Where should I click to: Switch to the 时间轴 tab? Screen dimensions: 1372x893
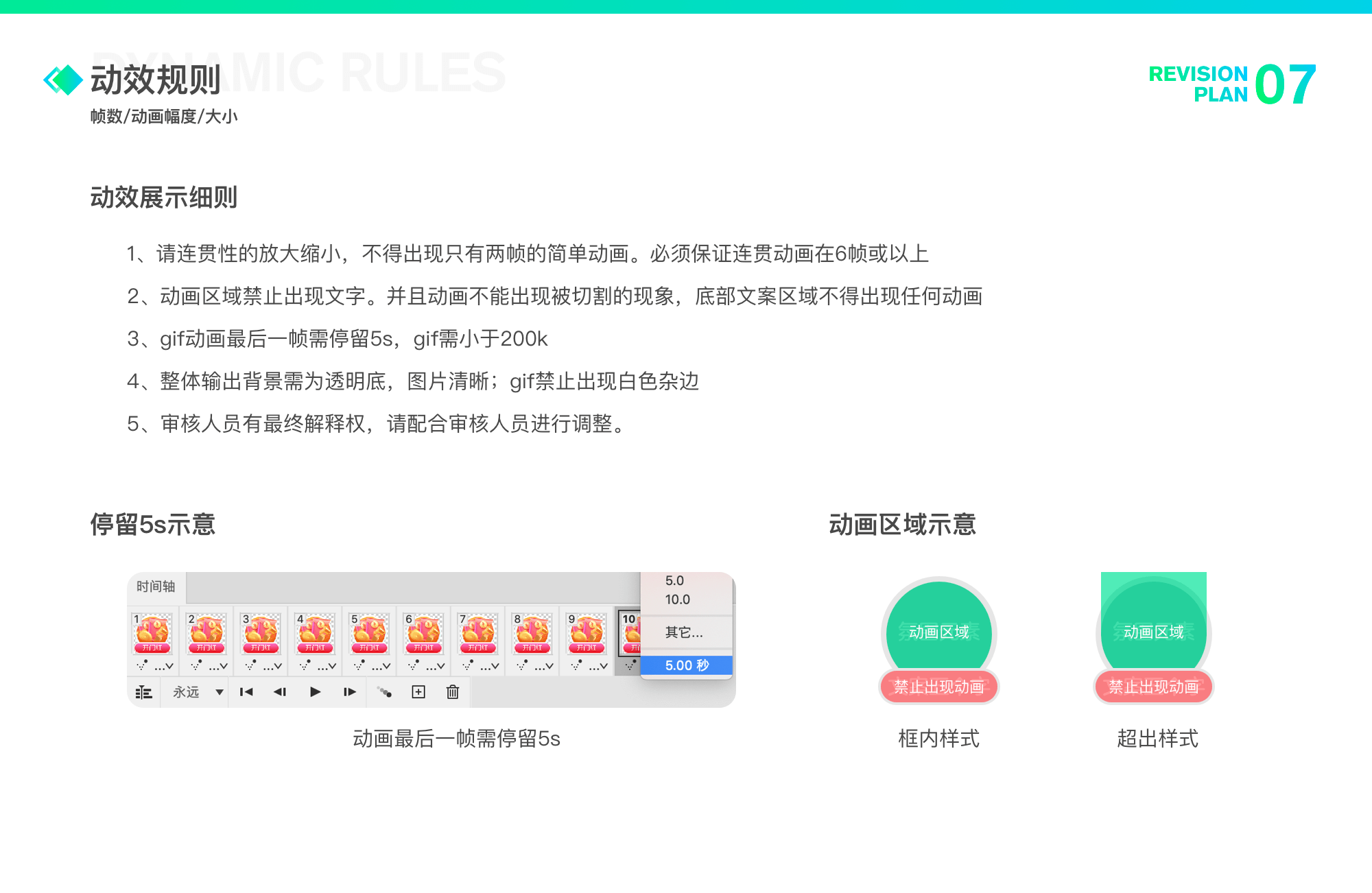pos(156,587)
